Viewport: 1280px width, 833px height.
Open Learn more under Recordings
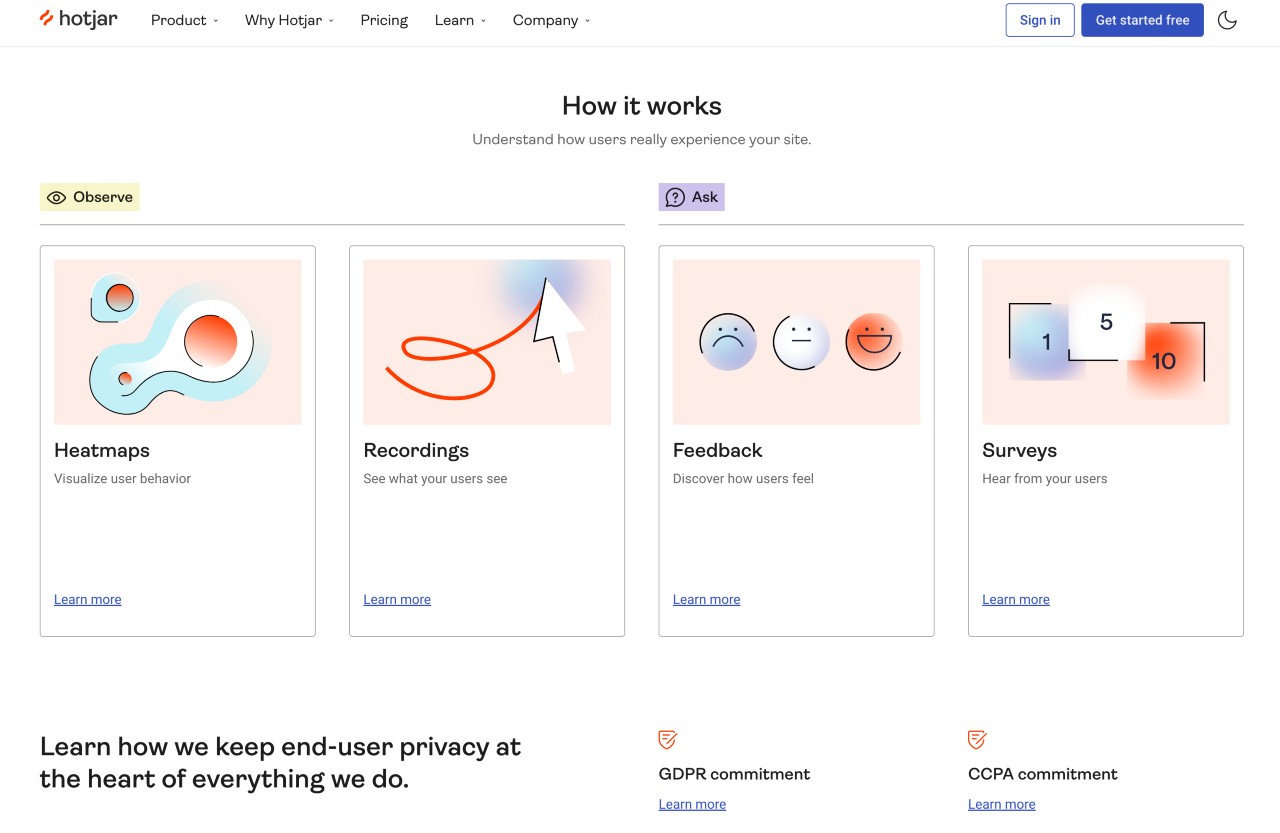(396, 599)
